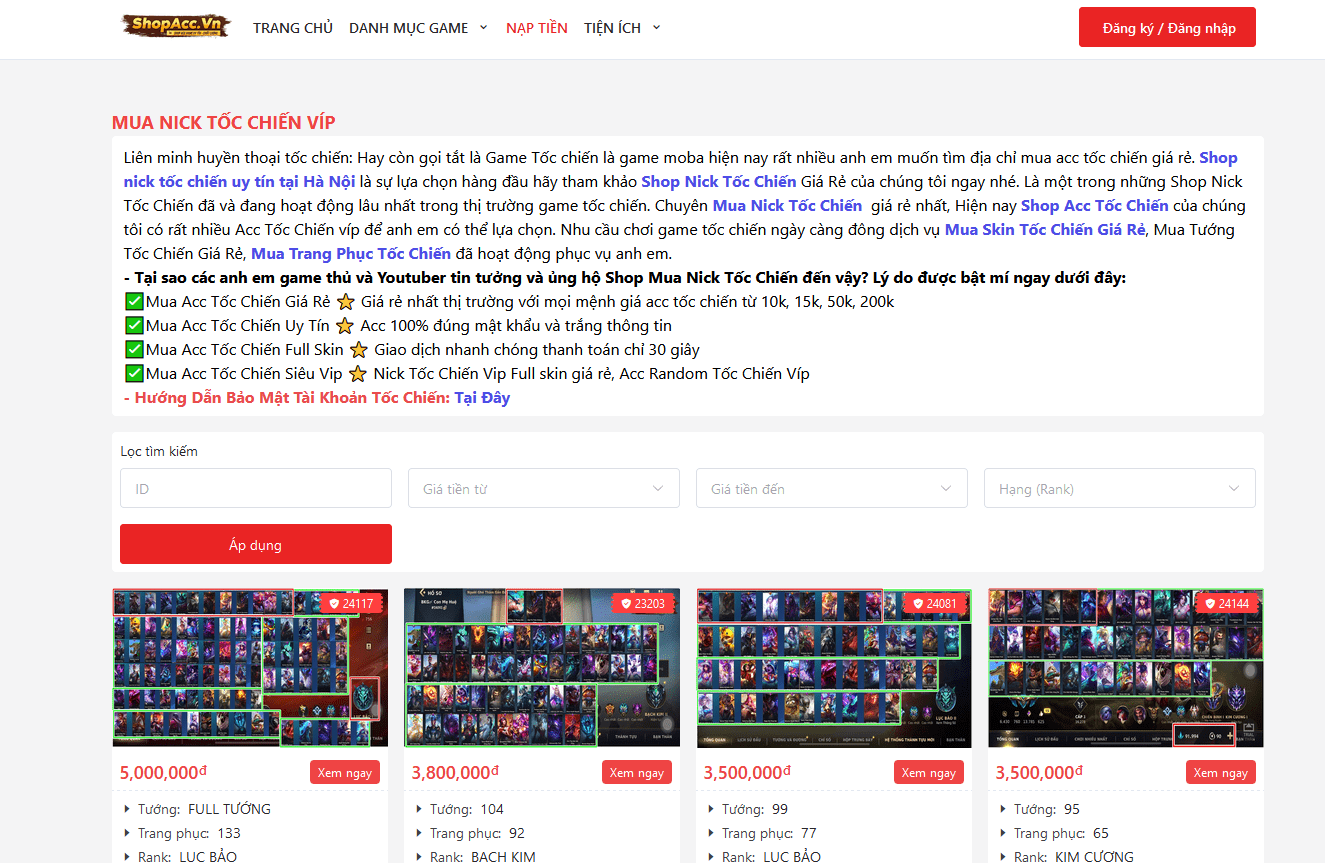Image resolution: width=1325 pixels, height=863 pixels.
Task: Expand the DANH MỤC GAME menu
Action: (x=418, y=28)
